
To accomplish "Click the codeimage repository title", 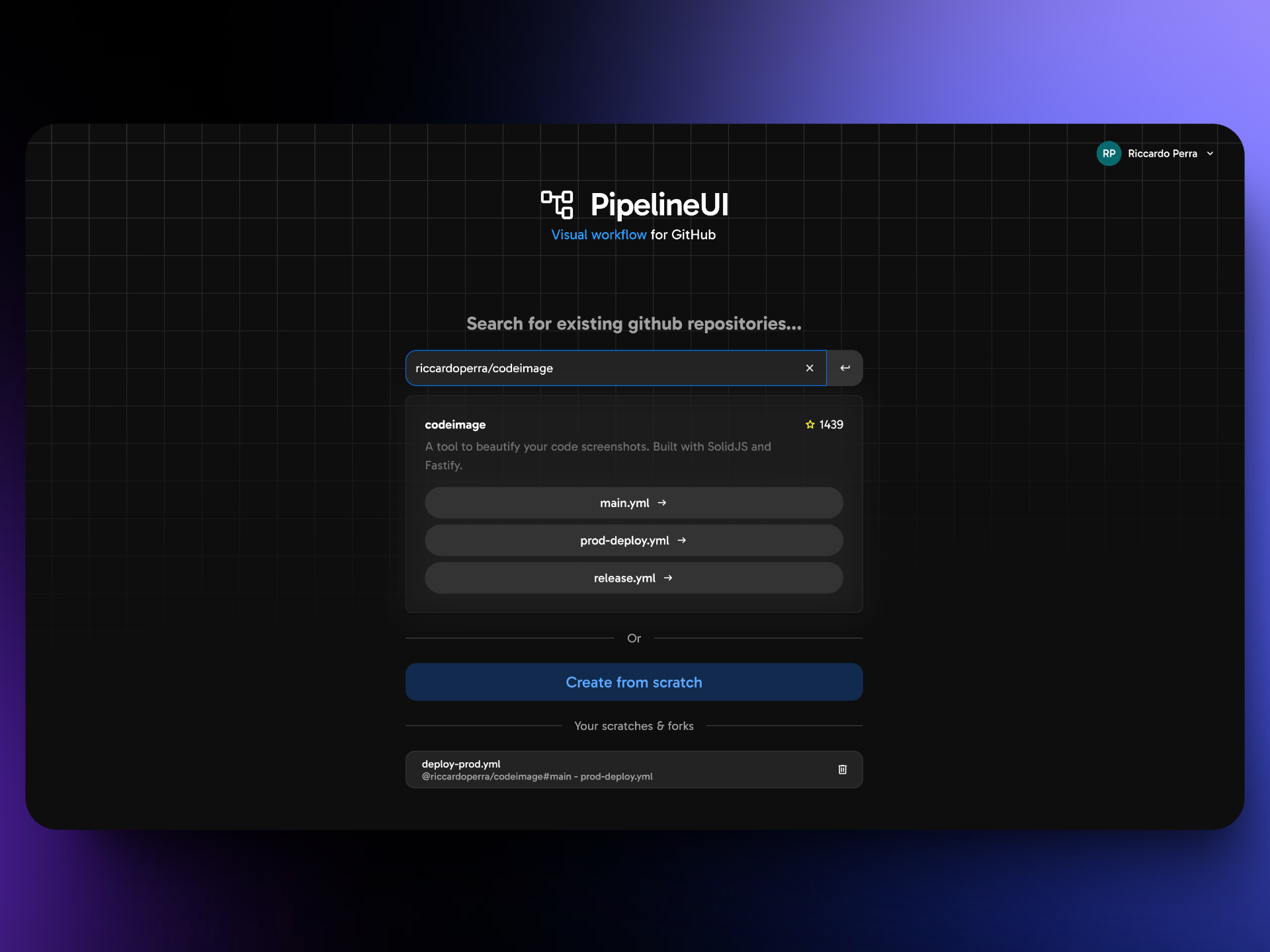I will tap(455, 424).
